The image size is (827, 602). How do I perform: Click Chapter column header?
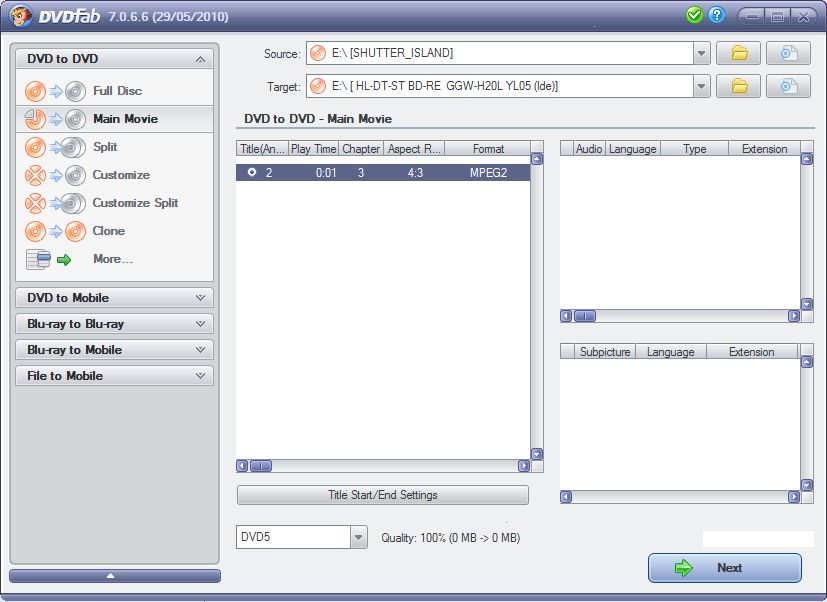(x=361, y=149)
